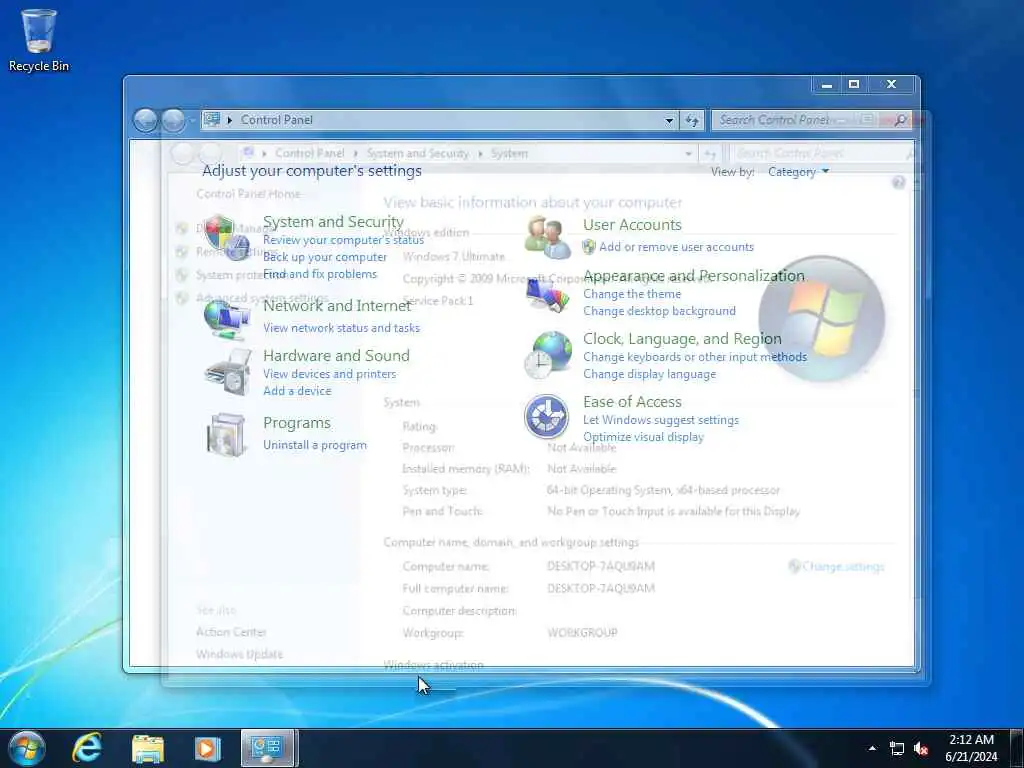1024x768 pixels.
Task: Click the Control Panel address bar icon
Action: pos(212,120)
